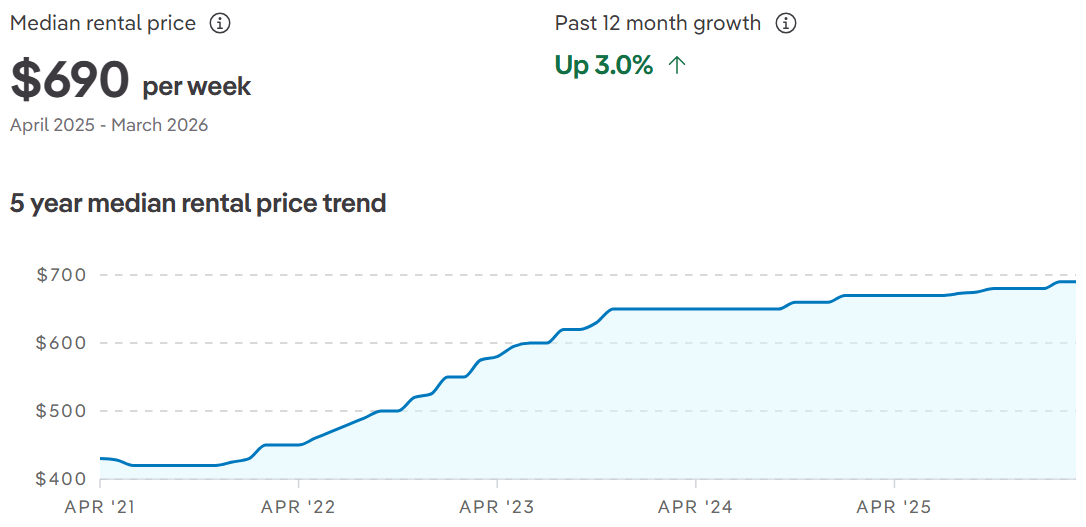Click the APR '21 axis marker
Image resolution: width=1086 pixels, height=527 pixels.
click(98, 507)
